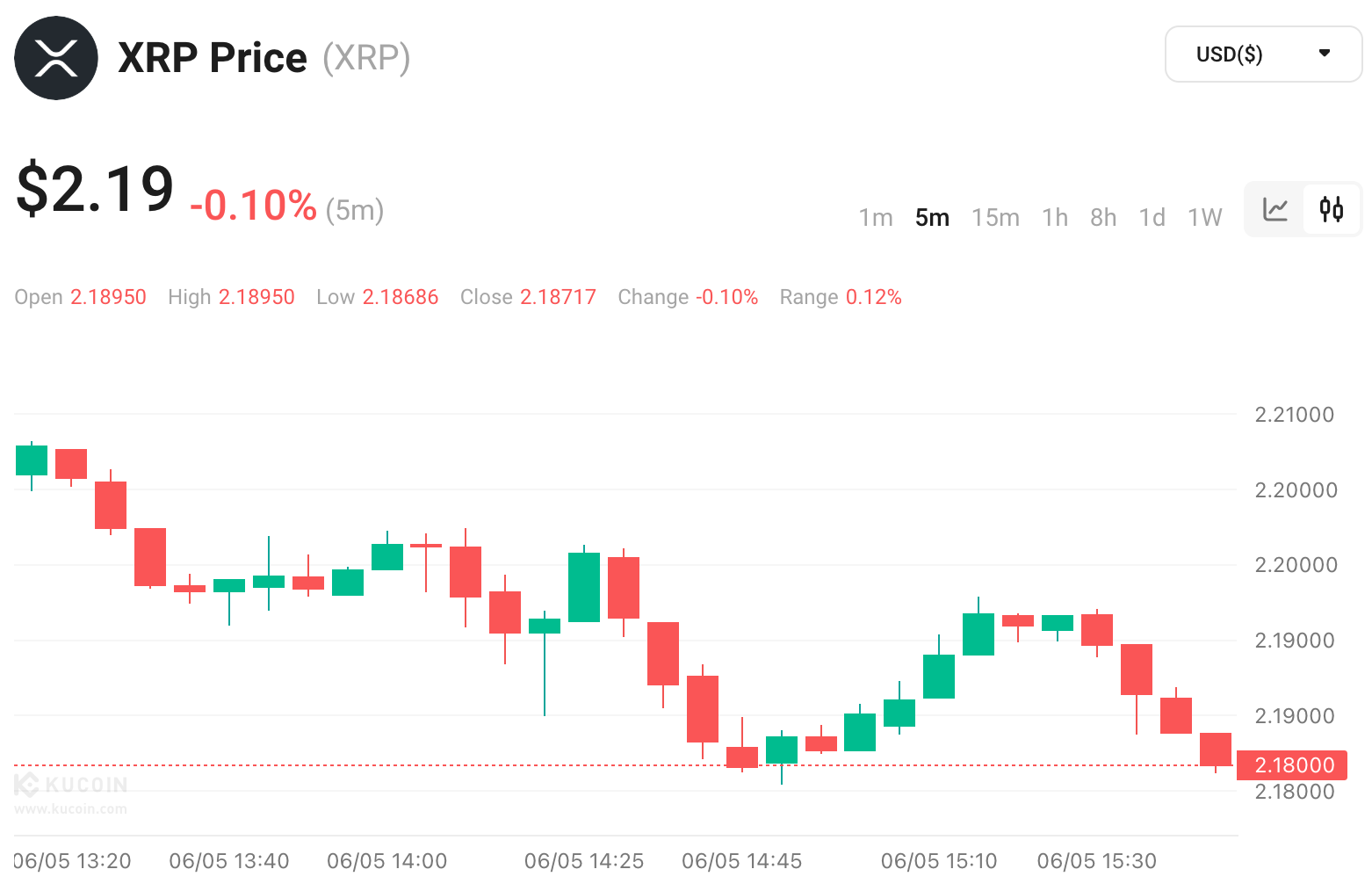Click the first green candle on chart
Image resolution: width=1372 pixels, height=891 pixels.
(32, 460)
